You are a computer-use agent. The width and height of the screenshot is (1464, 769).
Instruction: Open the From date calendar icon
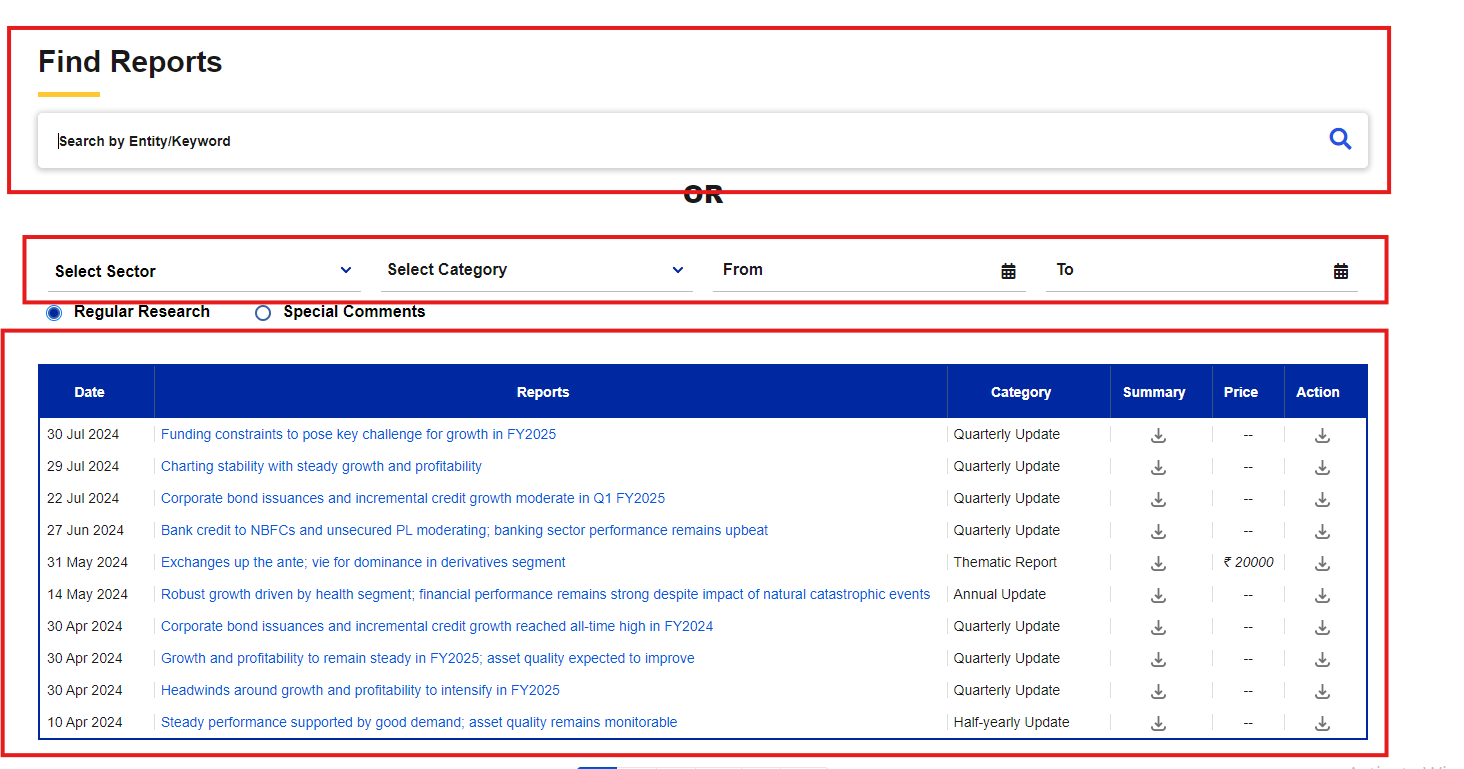pyautogui.click(x=1008, y=271)
